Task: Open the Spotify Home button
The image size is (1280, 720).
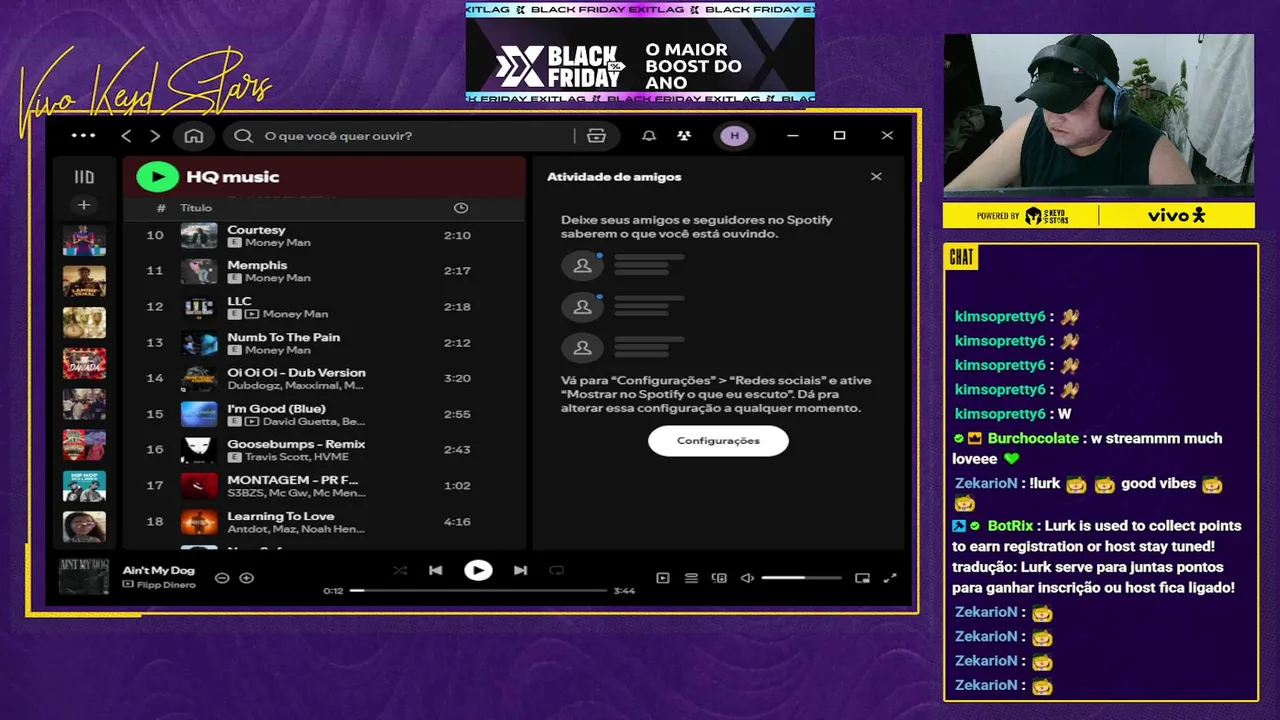Action: pyautogui.click(x=194, y=136)
